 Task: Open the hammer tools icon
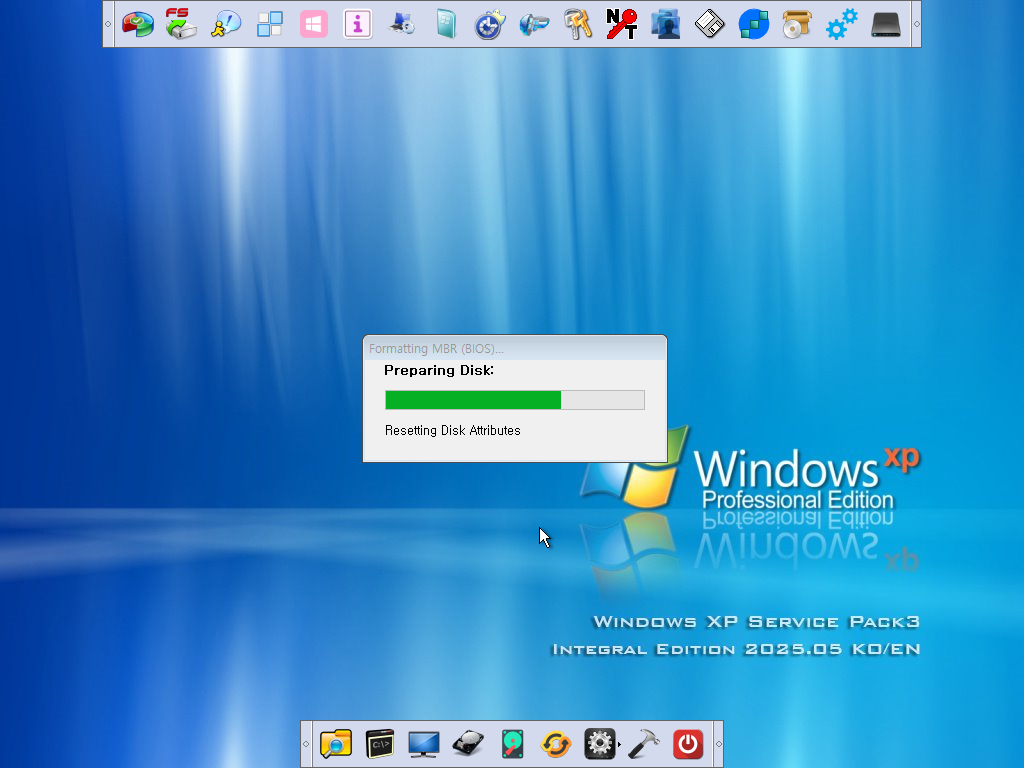coord(644,744)
